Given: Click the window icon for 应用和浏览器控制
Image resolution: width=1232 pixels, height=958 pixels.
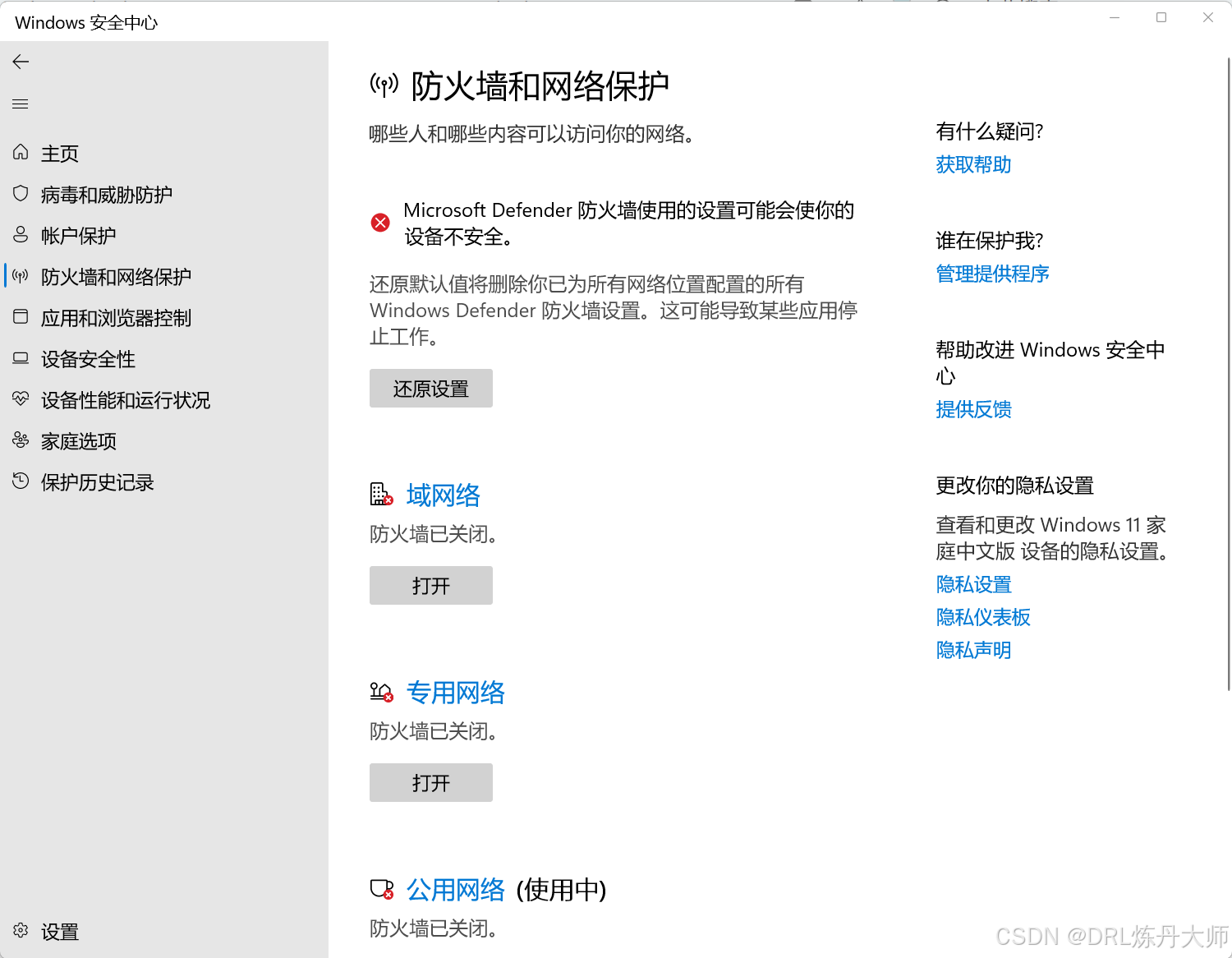Looking at the screenshot, I should tap(21, 316).
